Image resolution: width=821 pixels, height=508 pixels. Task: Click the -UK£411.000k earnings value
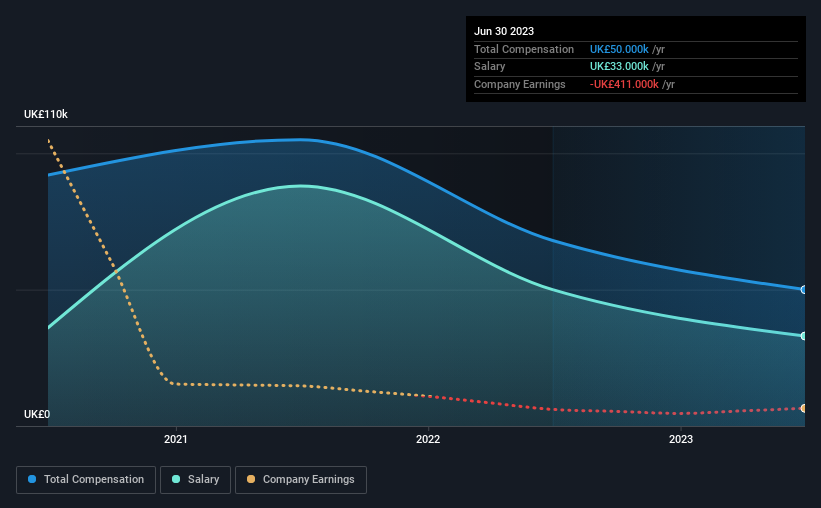click(624, 84)
